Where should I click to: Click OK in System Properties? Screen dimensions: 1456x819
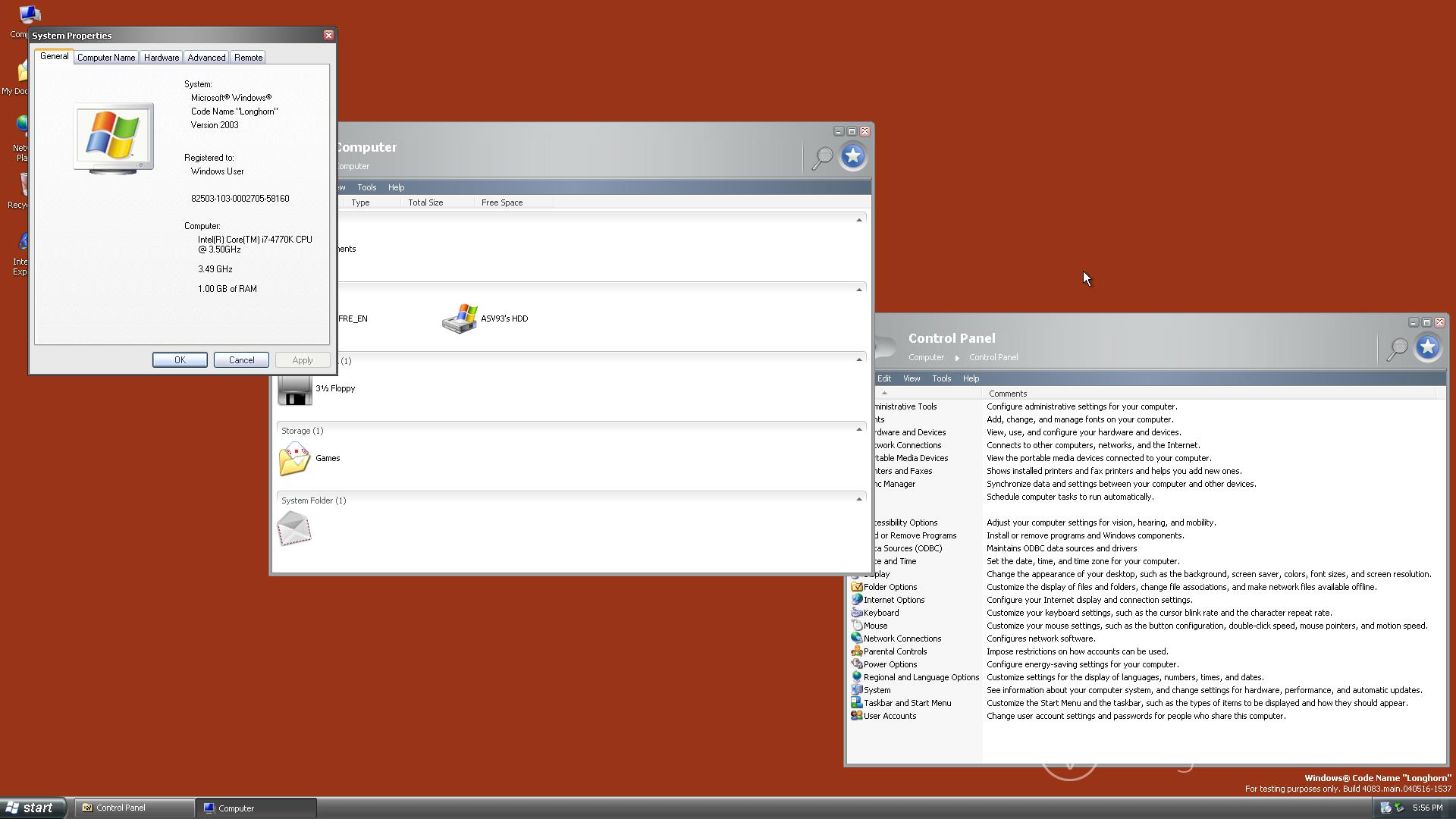coord(180,360)
